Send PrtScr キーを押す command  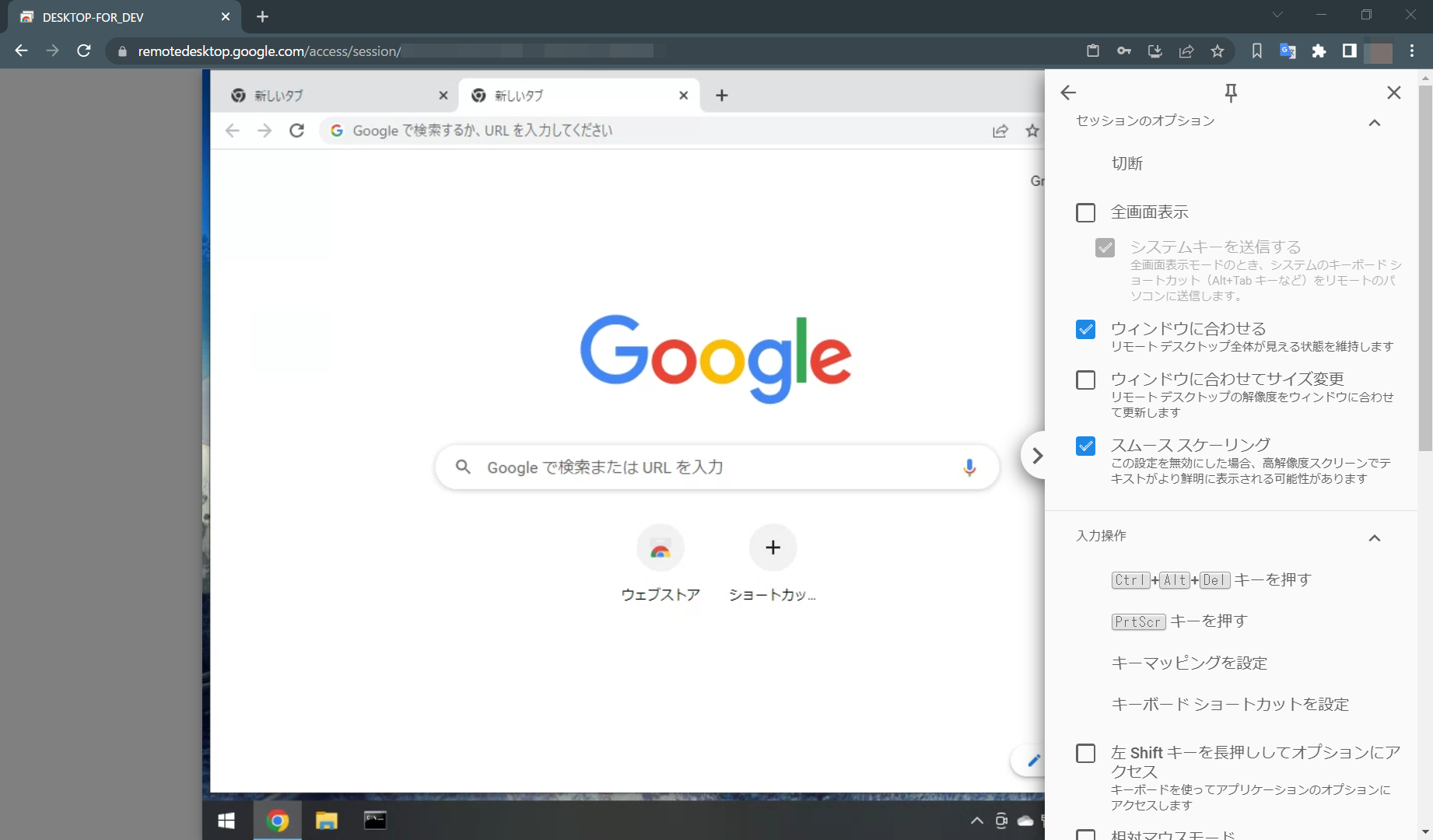pos(1179,621)
